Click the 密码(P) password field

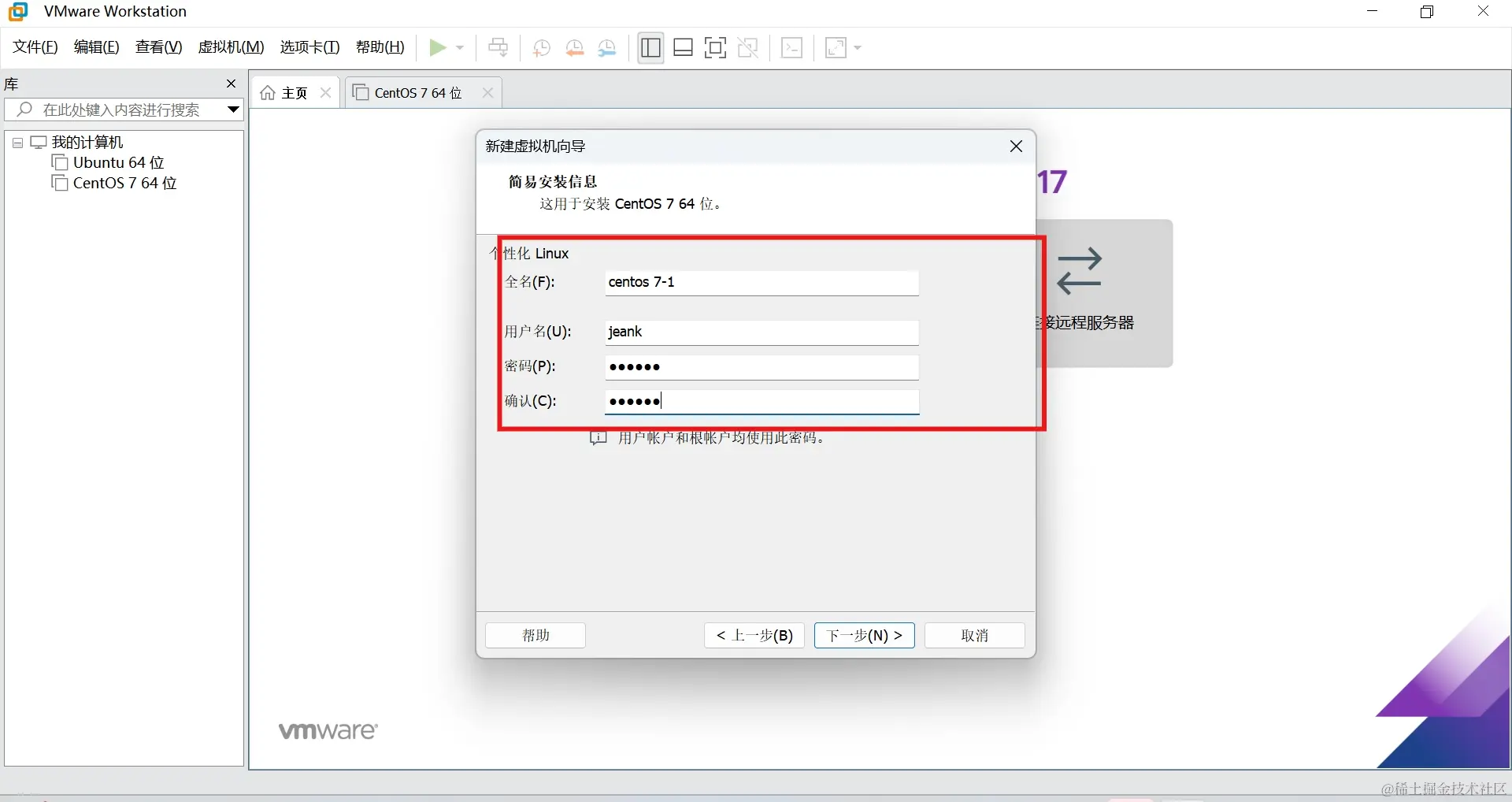point(762,367)
